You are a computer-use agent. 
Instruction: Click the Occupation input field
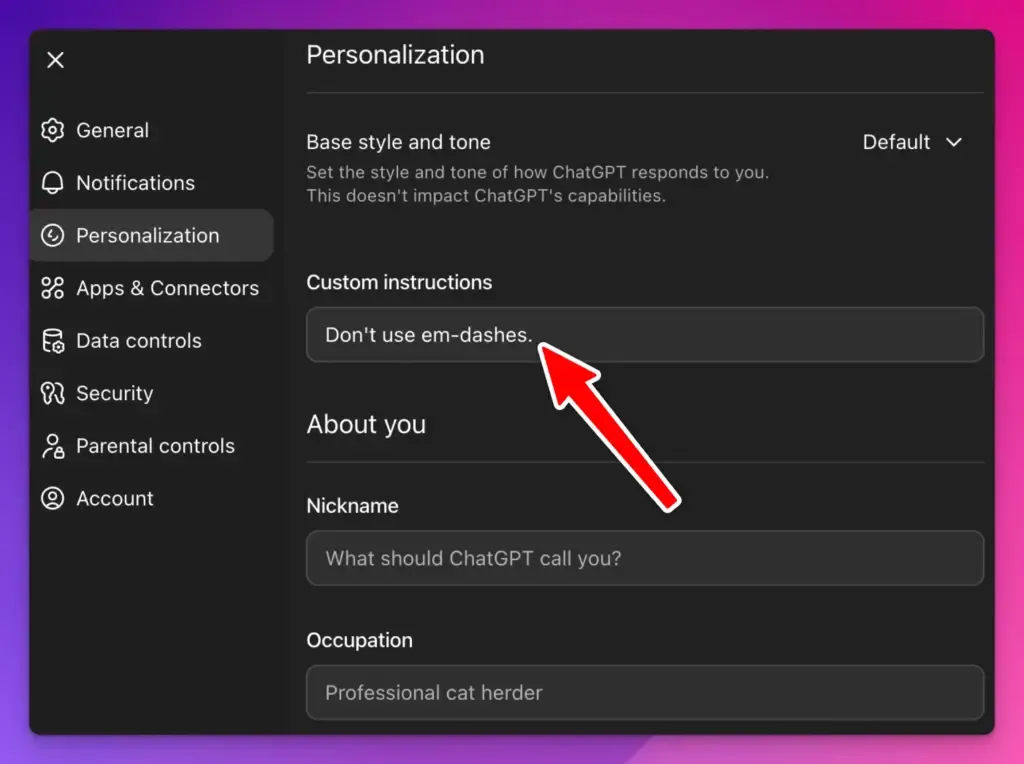[644, 692]
